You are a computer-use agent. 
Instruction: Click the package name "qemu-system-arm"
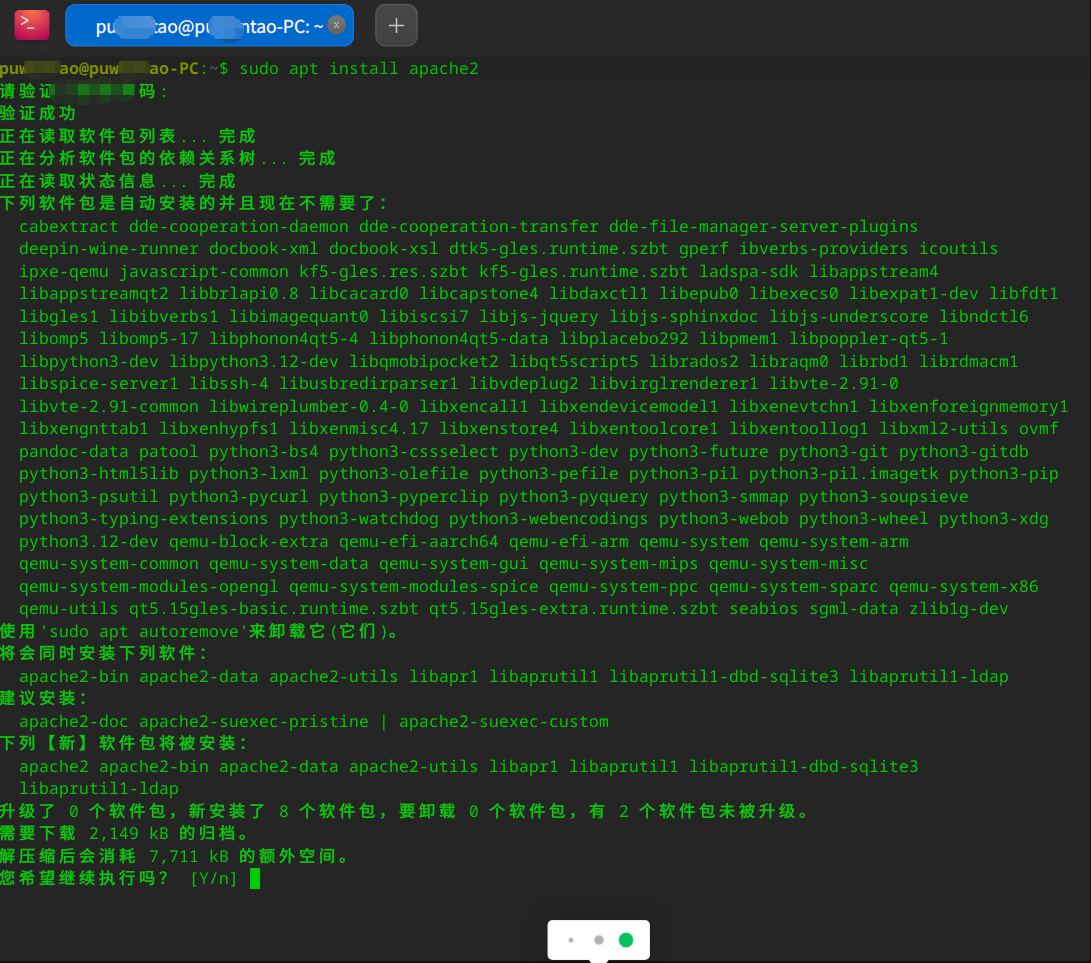pos(834,541)
